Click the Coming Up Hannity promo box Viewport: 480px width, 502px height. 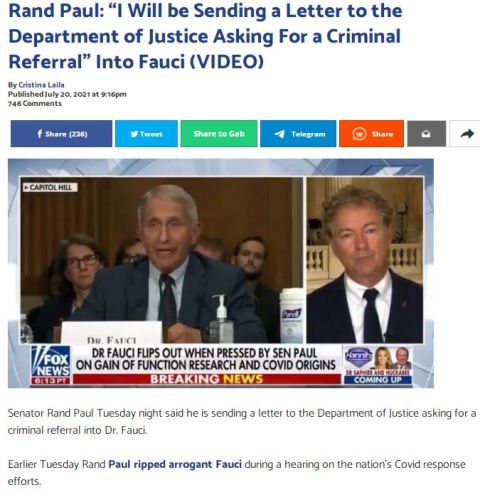tap(378, 365)
